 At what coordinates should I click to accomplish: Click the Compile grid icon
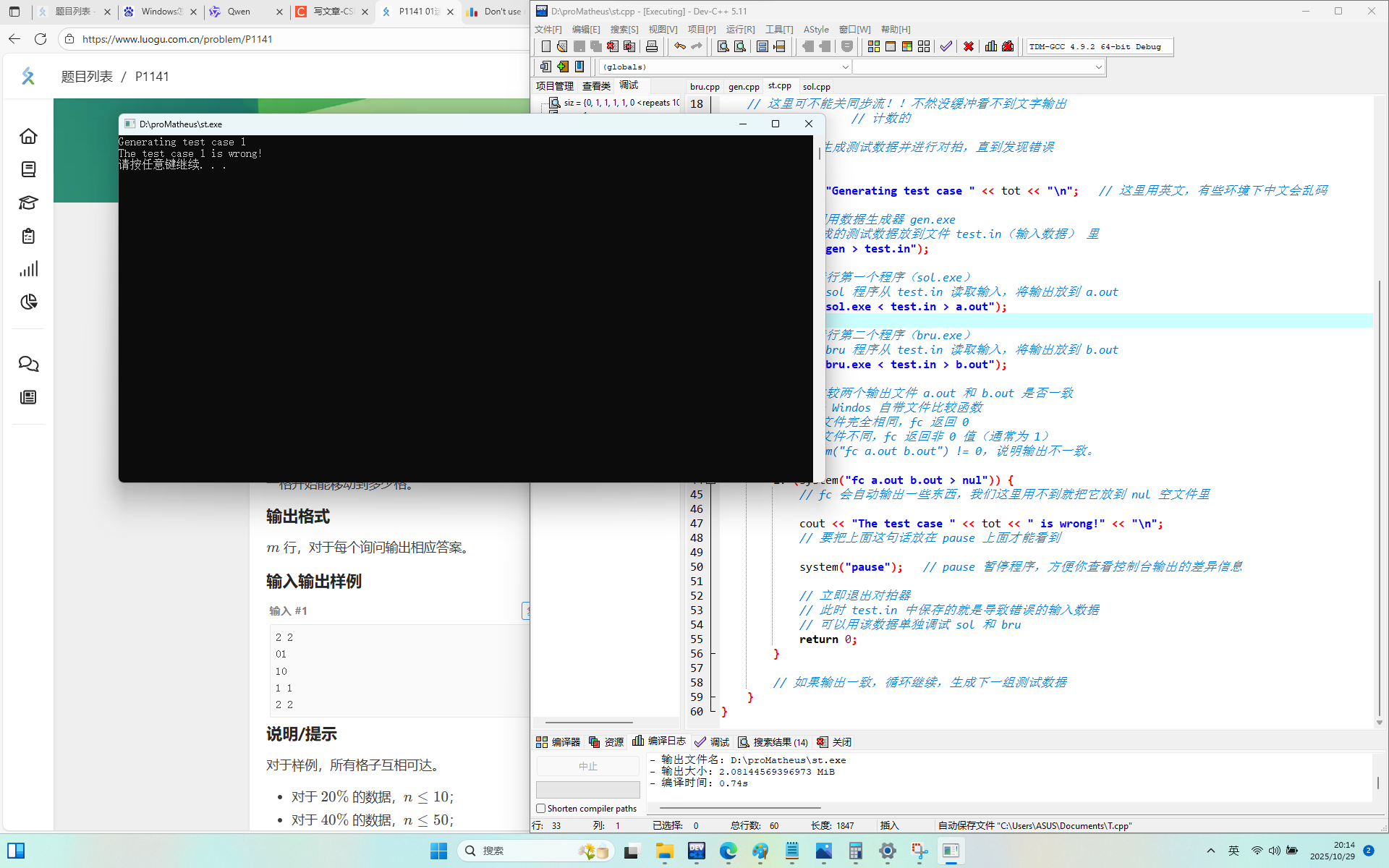click(x=874, y=46)
